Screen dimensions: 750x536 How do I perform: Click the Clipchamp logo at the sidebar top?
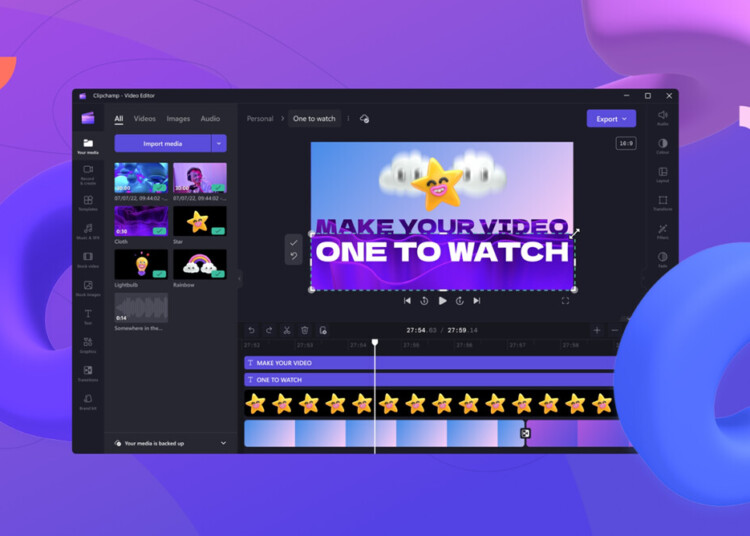(x=88, y=118)
